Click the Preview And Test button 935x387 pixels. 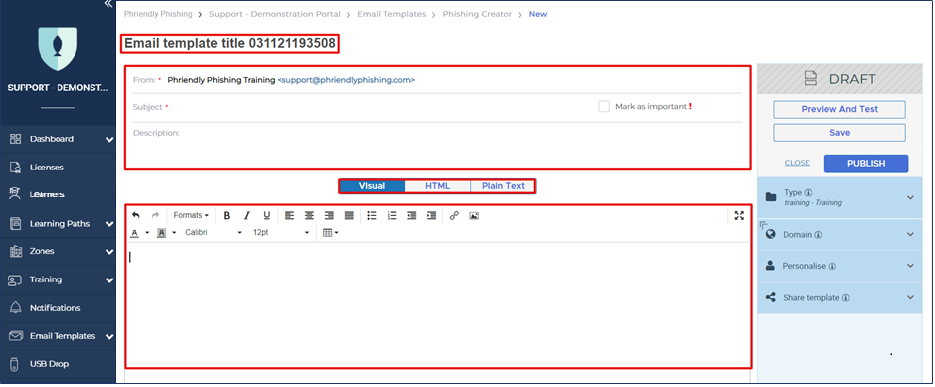click(839, 109)
